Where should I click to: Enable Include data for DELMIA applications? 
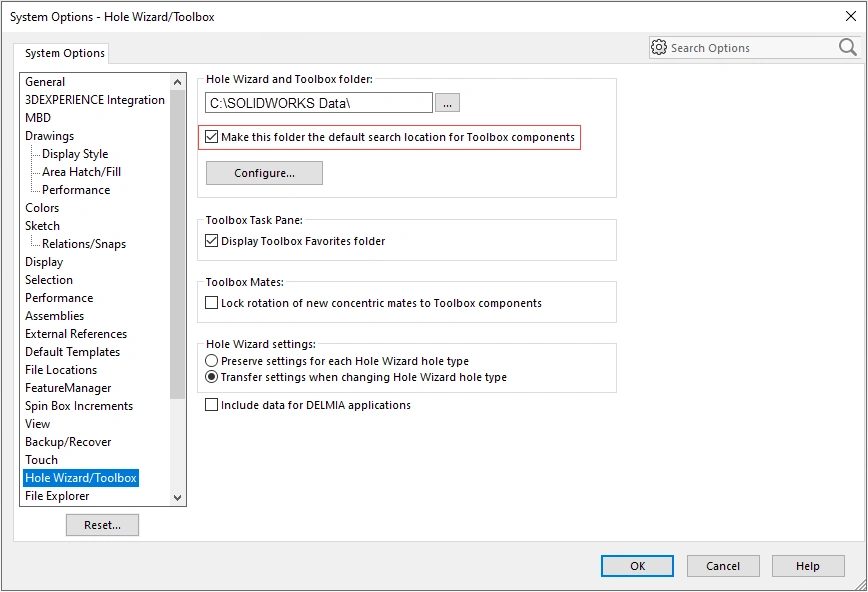point(212,405)
